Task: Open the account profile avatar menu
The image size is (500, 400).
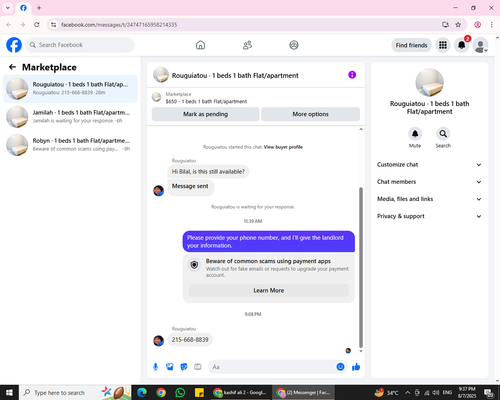Action: (480, 45)
